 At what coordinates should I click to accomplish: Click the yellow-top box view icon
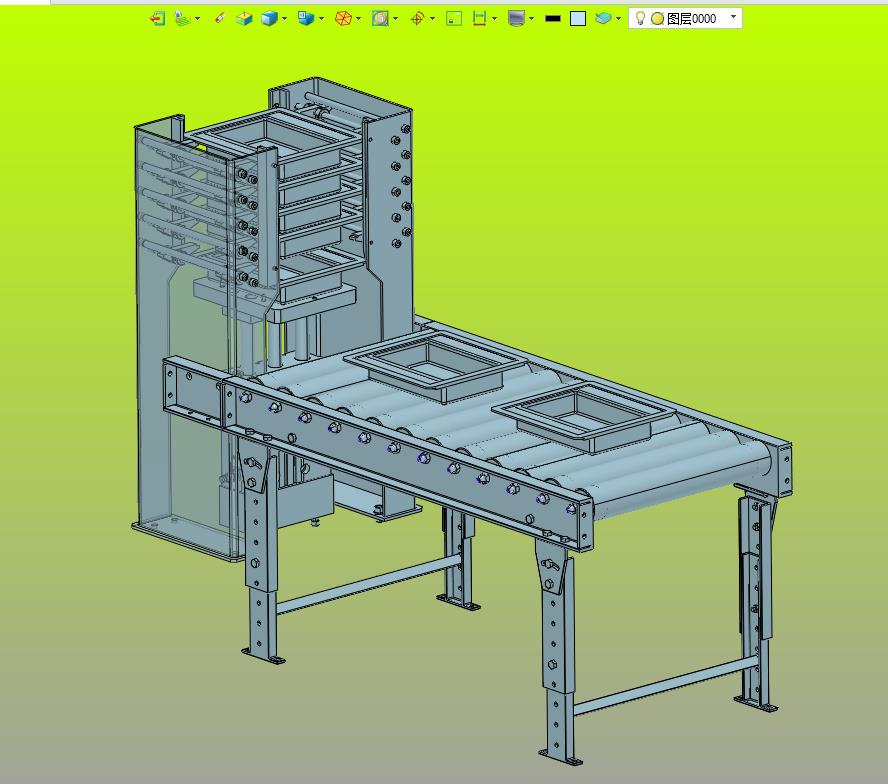point(244,19)
